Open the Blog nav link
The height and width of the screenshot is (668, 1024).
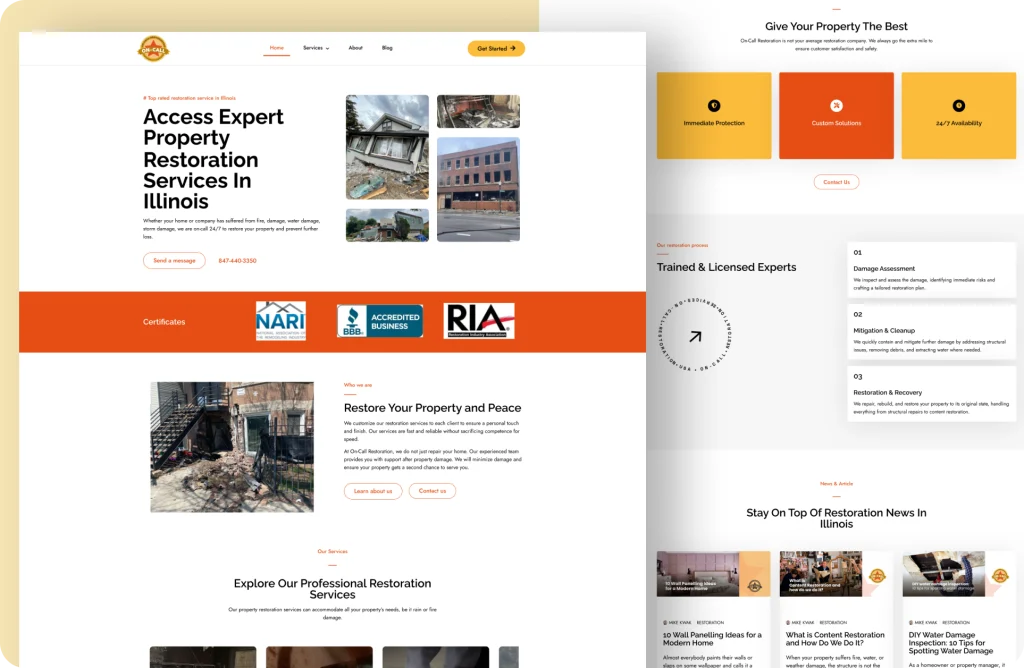(x=387, y=48)
